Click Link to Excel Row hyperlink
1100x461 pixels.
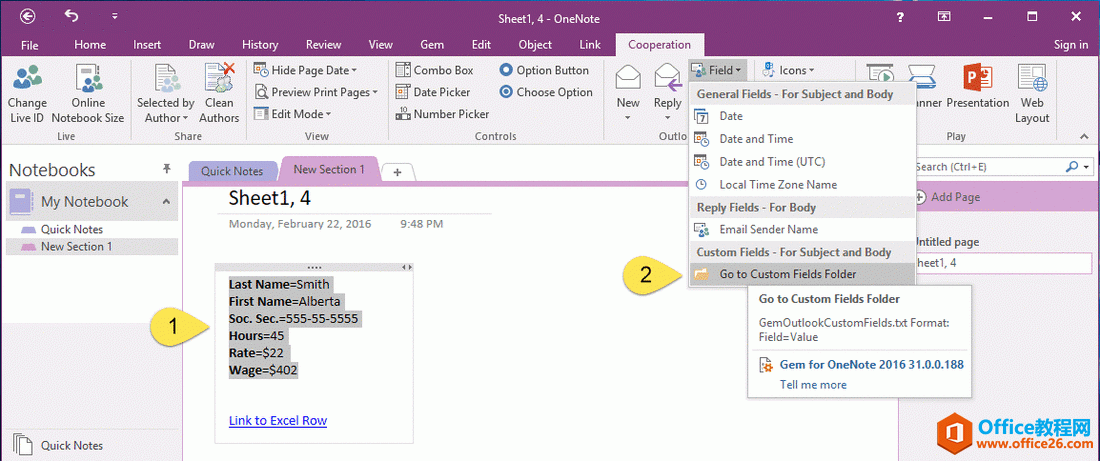[278, 421]
